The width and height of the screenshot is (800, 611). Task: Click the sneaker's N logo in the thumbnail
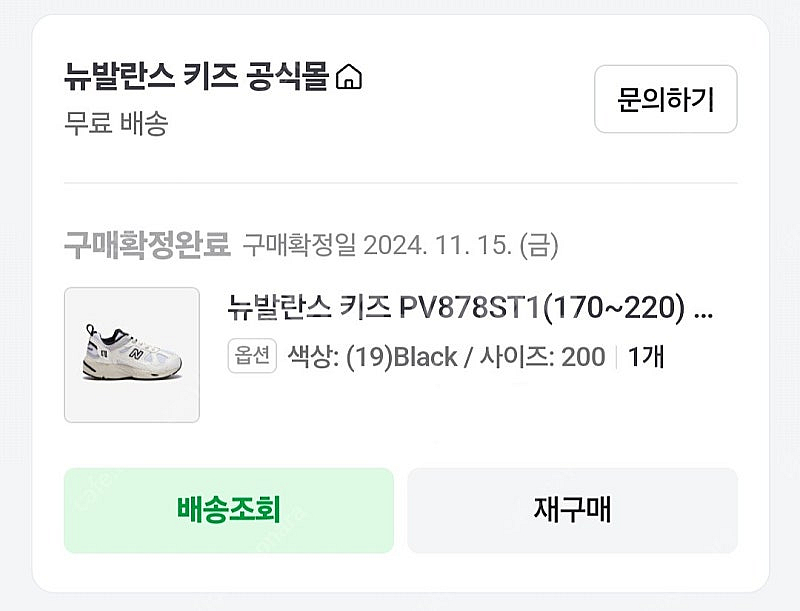pos(133,355)
